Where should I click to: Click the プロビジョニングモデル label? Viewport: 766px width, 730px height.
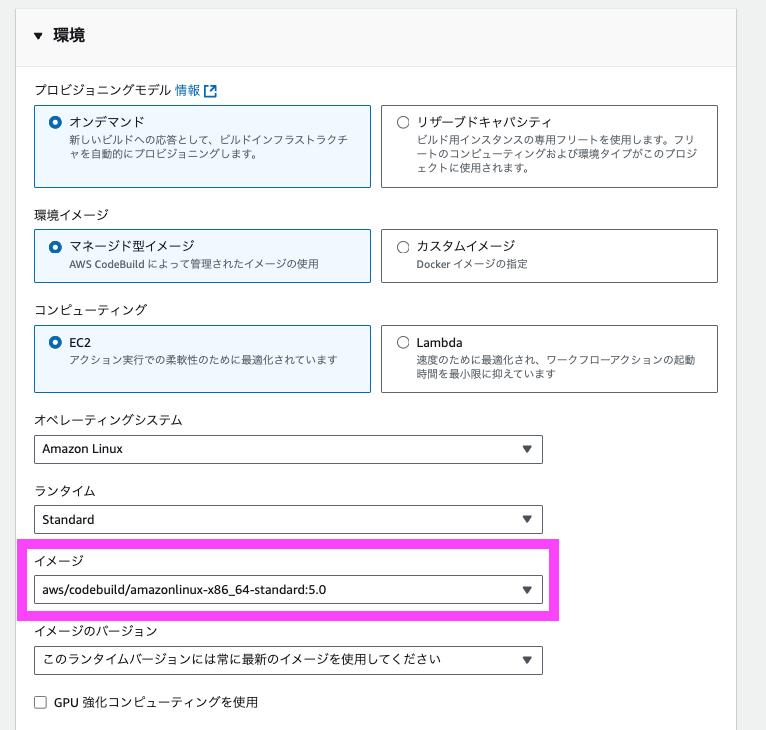point(103,90)
